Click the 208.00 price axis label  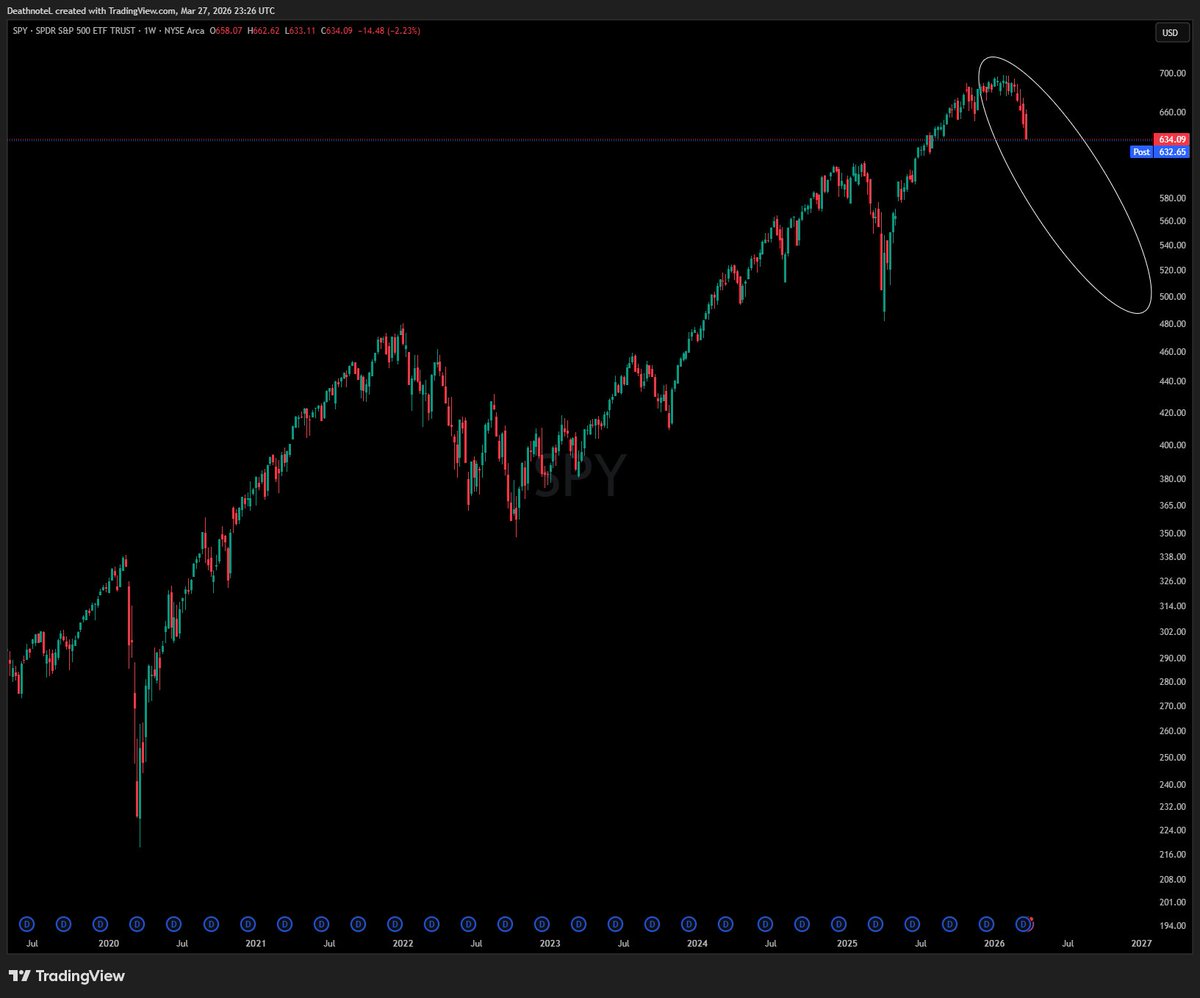(1172, 879)
